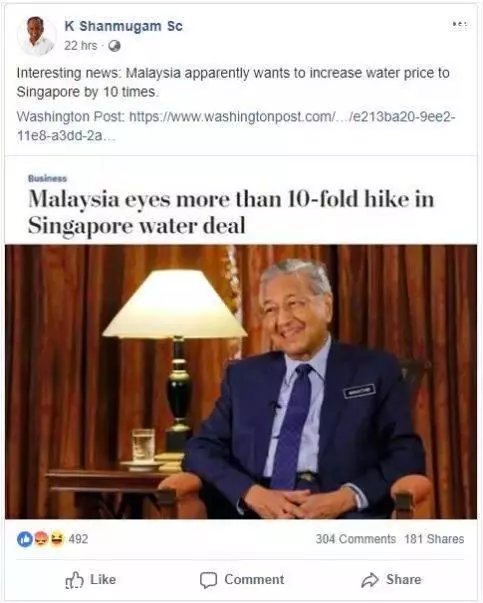Click the share arrow icon

click(370, 580)
